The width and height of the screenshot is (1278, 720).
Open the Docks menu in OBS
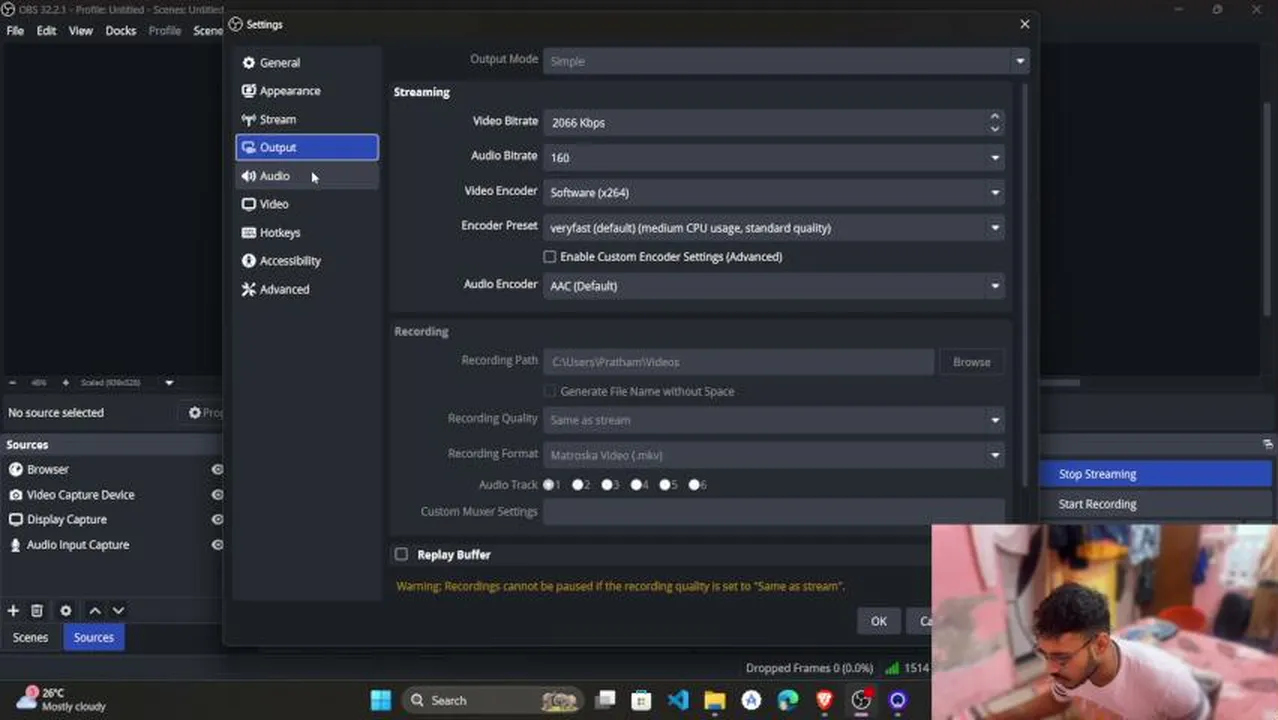coord(121,31)
